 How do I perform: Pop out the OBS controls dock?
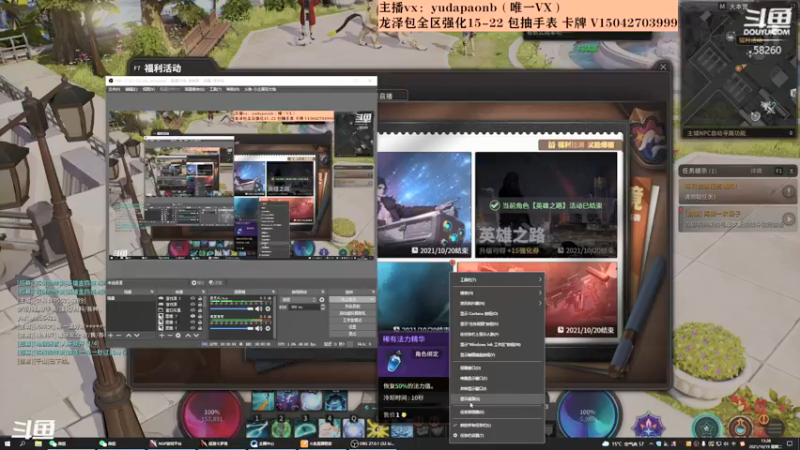point(373,292)
